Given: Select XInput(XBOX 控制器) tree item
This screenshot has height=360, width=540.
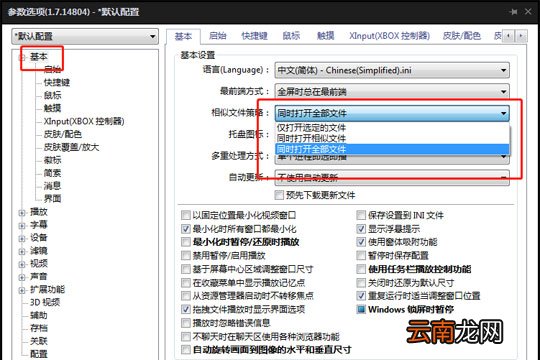Looking at the screenshot, I should [x=84, y=121].
